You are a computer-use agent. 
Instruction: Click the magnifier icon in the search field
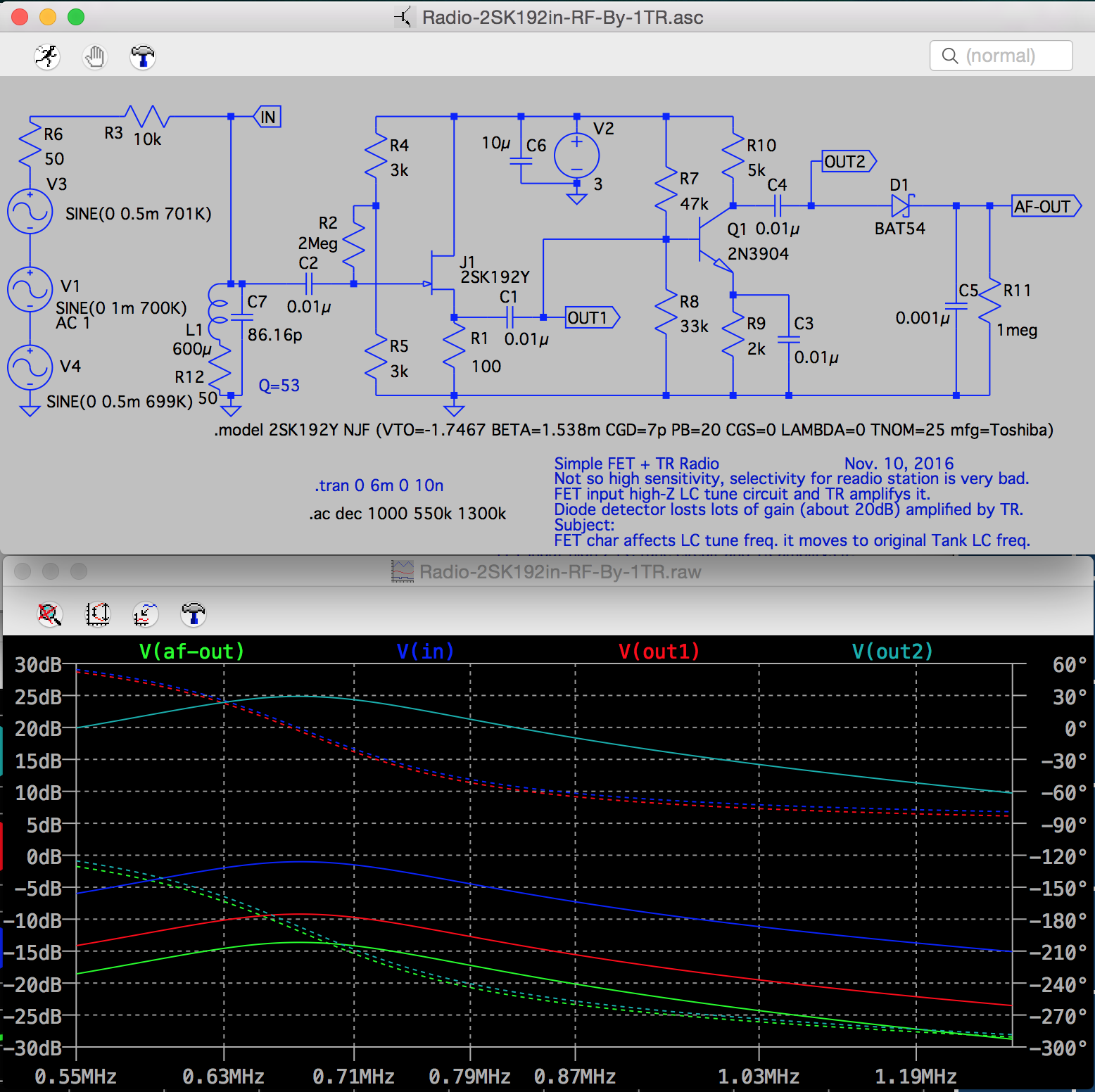(x=949, y=56)
